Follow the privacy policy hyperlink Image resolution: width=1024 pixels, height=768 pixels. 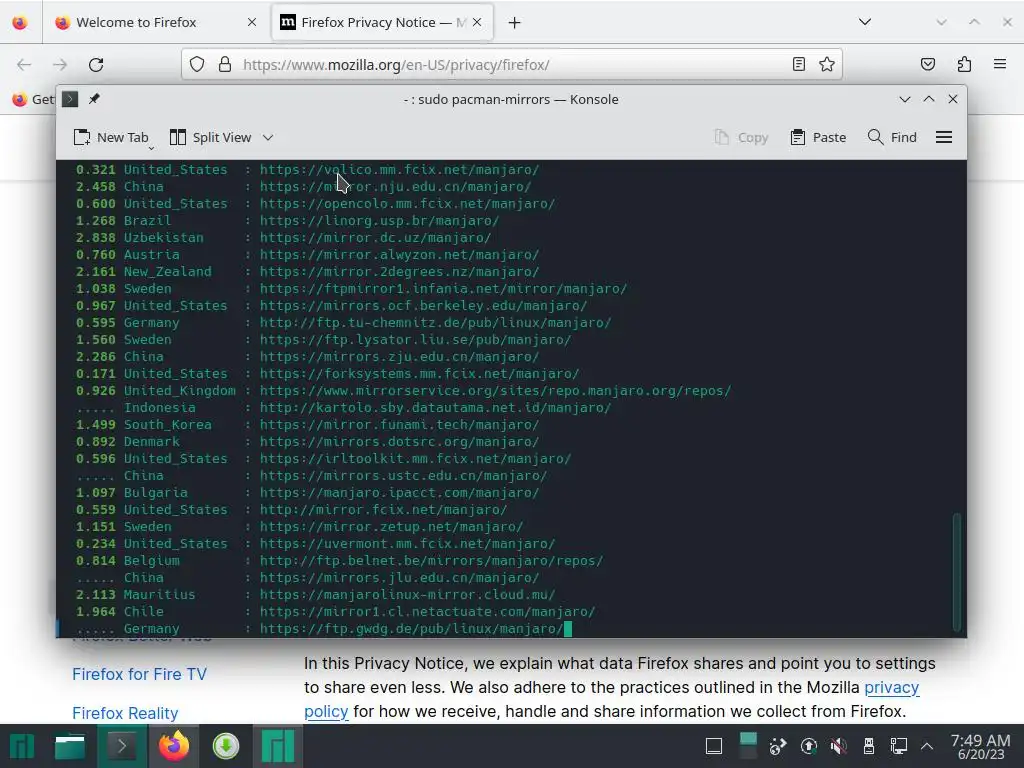[891, 687]
